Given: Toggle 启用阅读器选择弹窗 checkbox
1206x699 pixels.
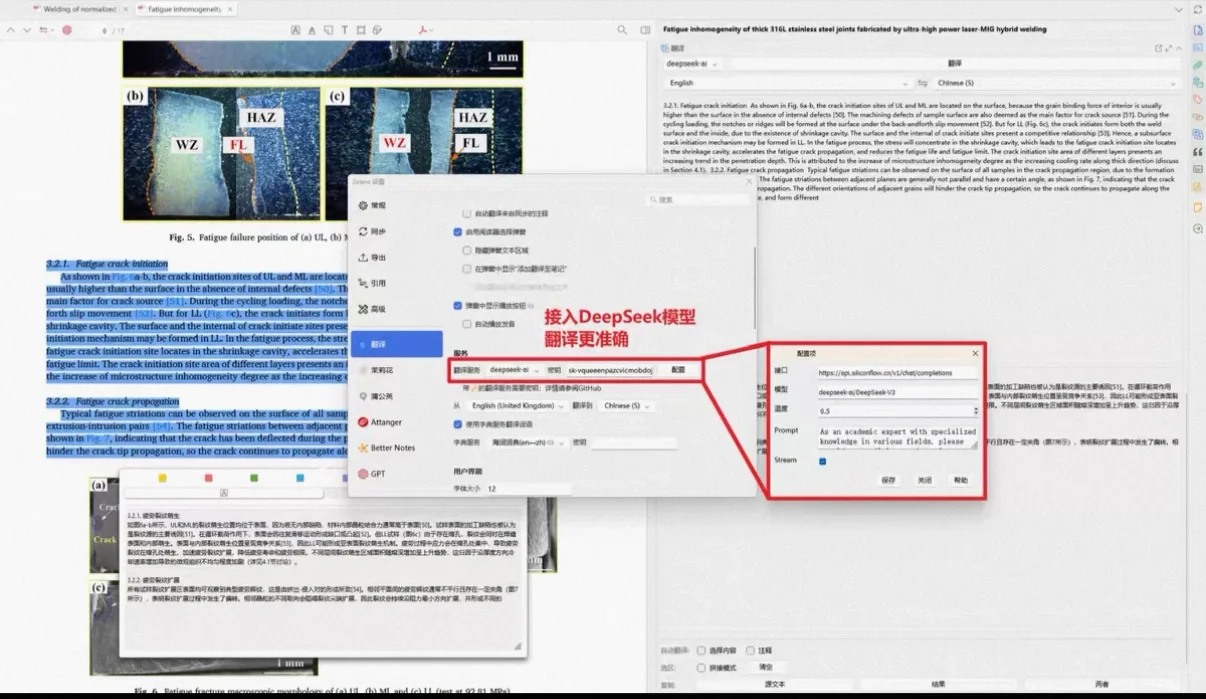Looking at the screenshot, I should [x=458, y=232].
